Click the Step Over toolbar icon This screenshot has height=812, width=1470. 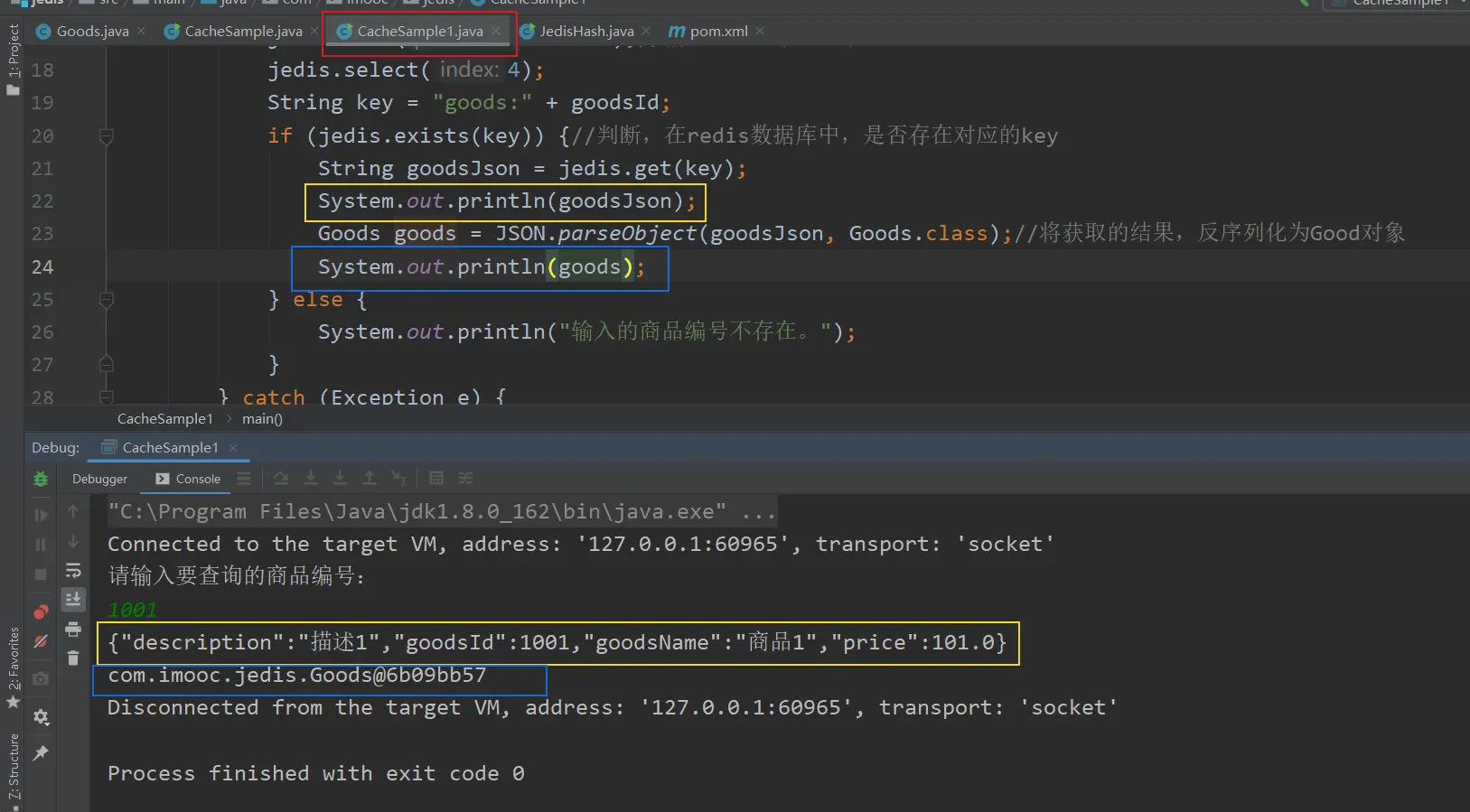tap(281, 479)
